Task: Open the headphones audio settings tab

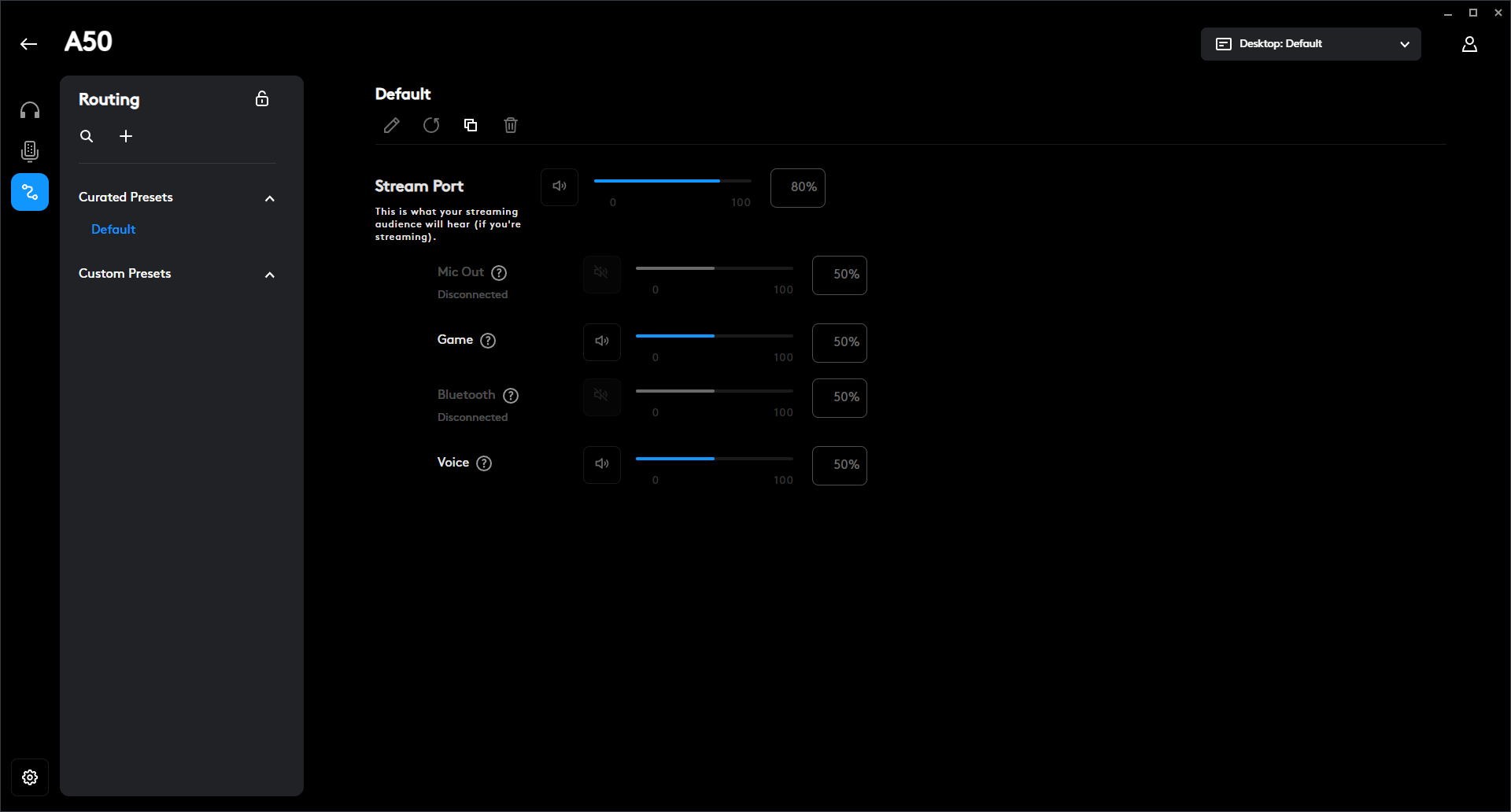Action: pos(30,110)
